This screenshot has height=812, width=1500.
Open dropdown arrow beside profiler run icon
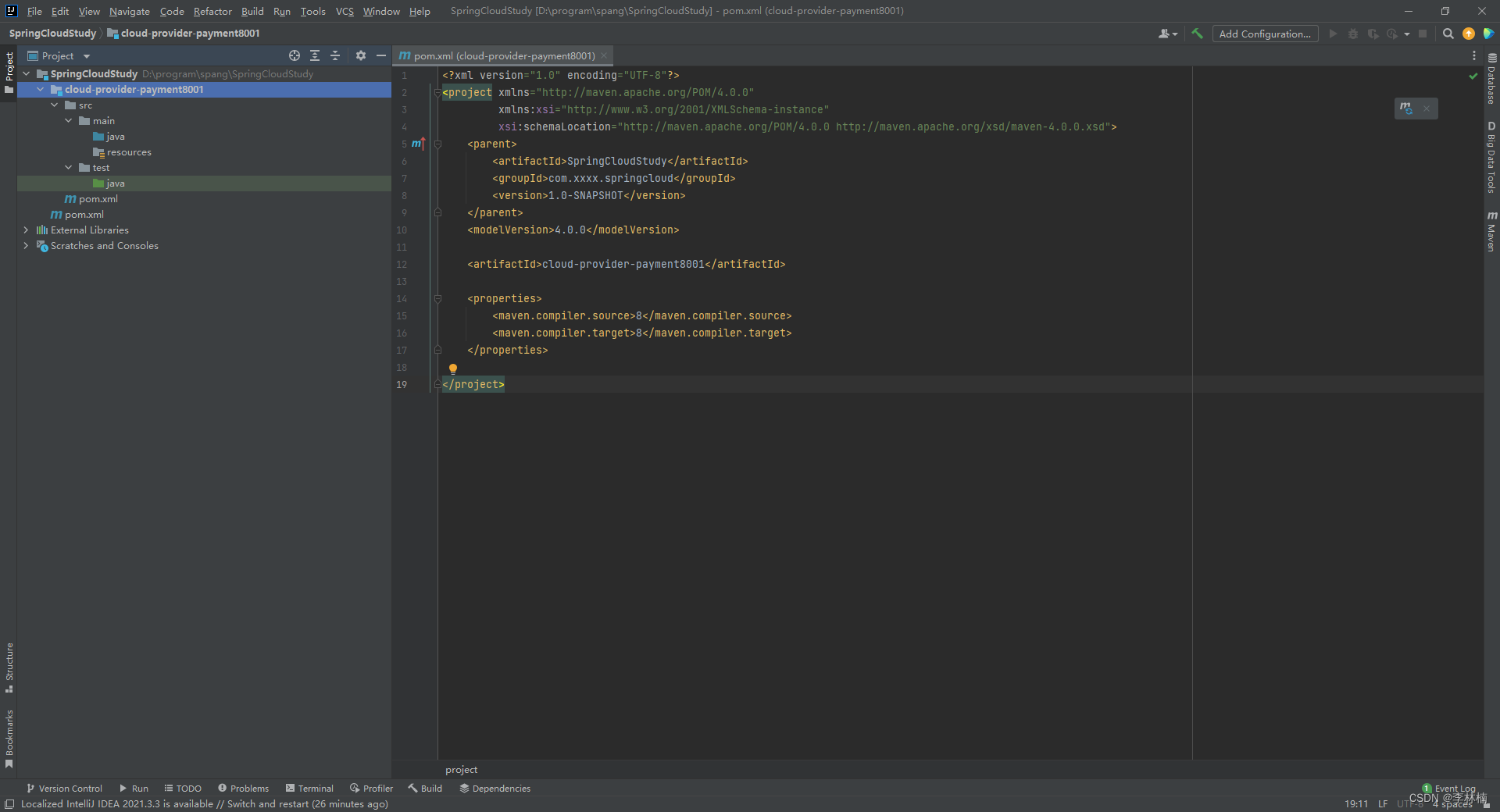click(x=1406, y=34)
